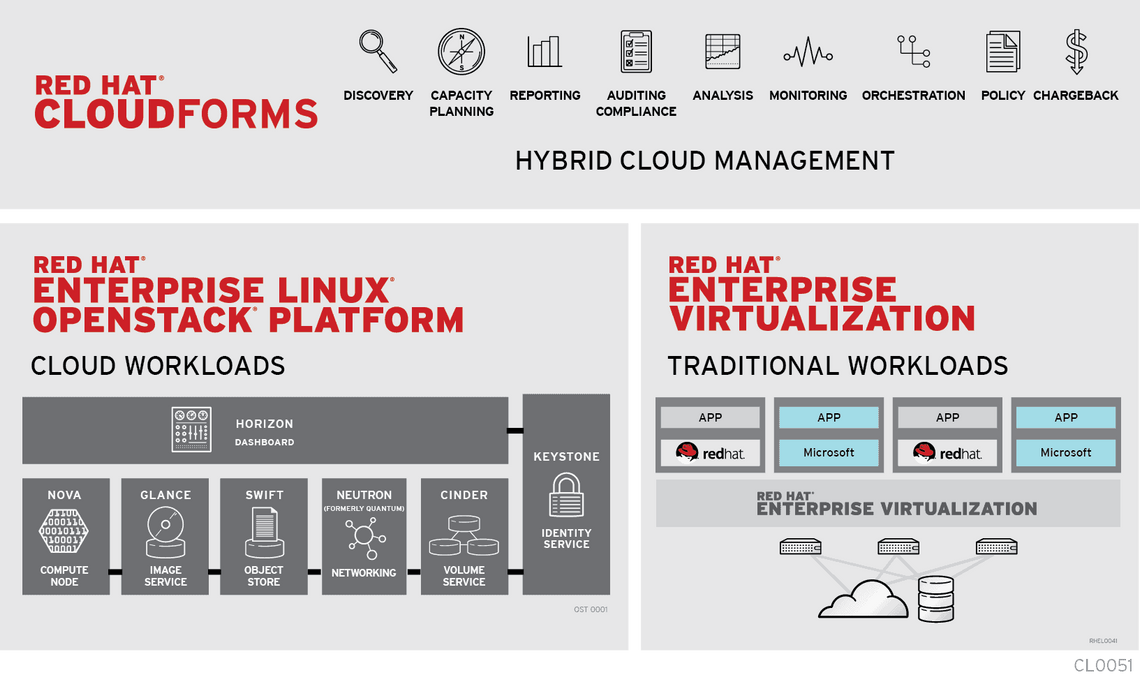Select the Discovery magnifying glass icon

(x=377, y=48)
